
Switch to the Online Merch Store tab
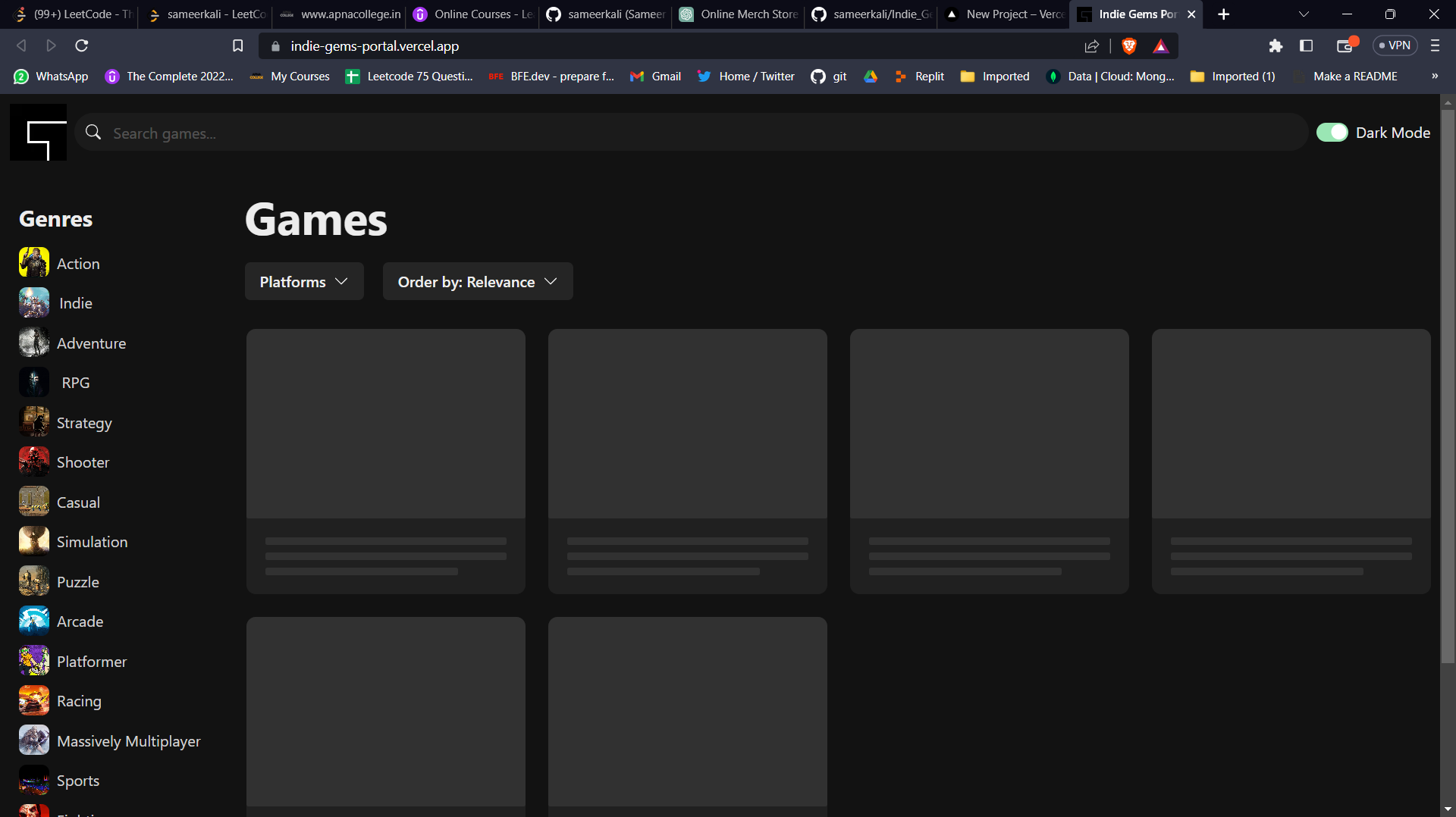pyautogui.click(x=739, y=14)
